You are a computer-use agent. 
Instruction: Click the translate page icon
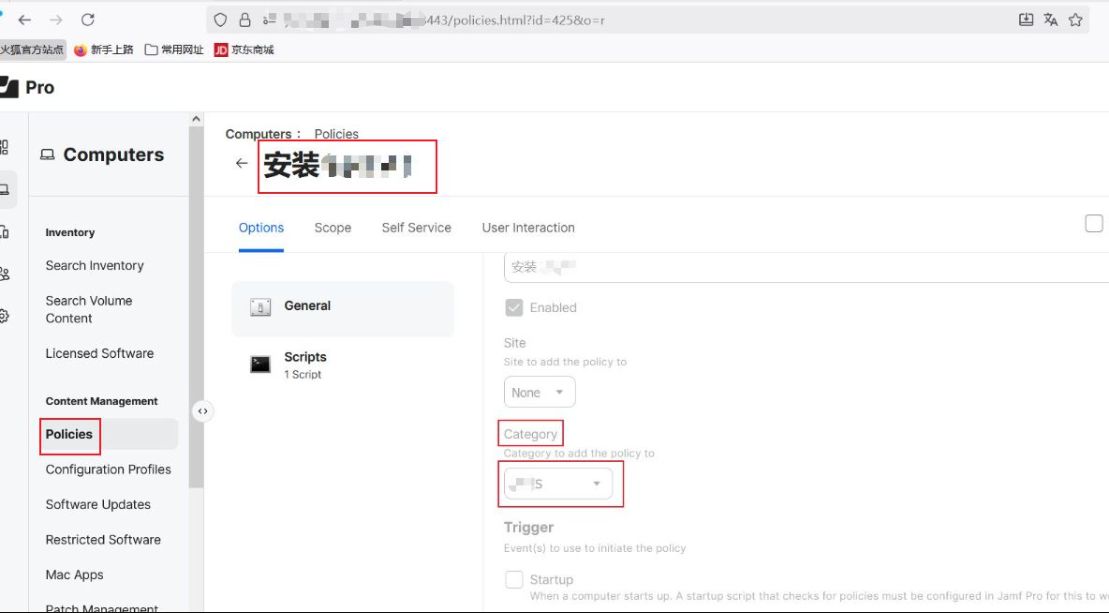click(1051, 20)
